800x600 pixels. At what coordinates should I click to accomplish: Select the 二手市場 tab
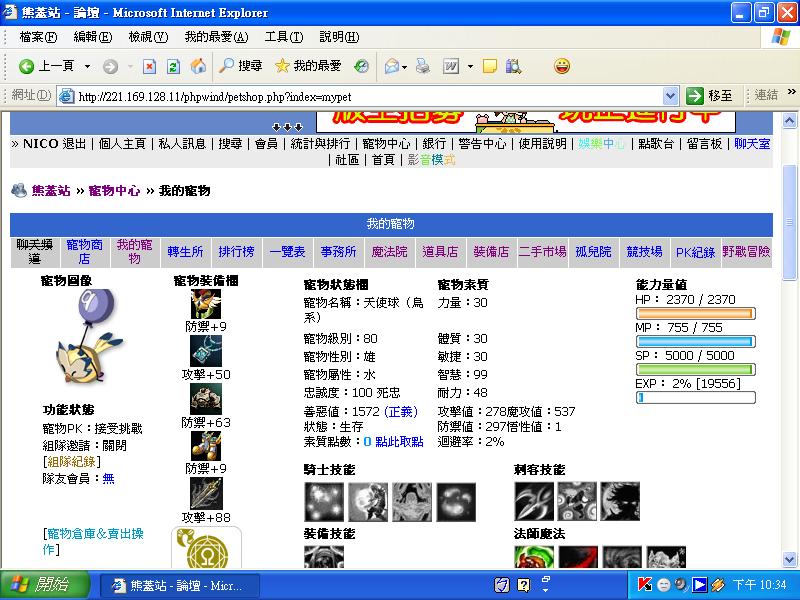[x=542, y=252]
